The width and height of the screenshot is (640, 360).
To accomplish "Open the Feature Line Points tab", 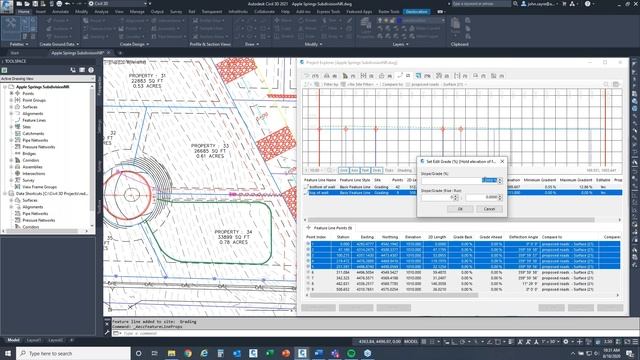I will [330, 228].
